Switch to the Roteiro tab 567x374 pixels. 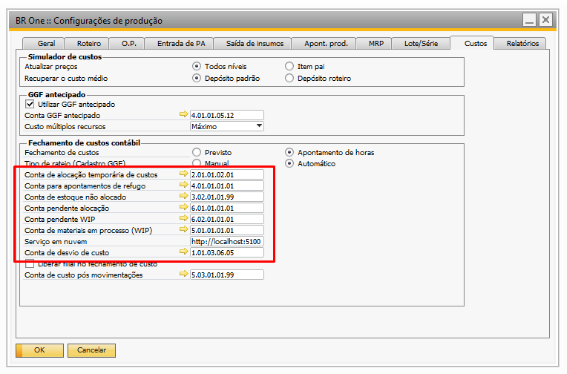[x=87, y=43]
